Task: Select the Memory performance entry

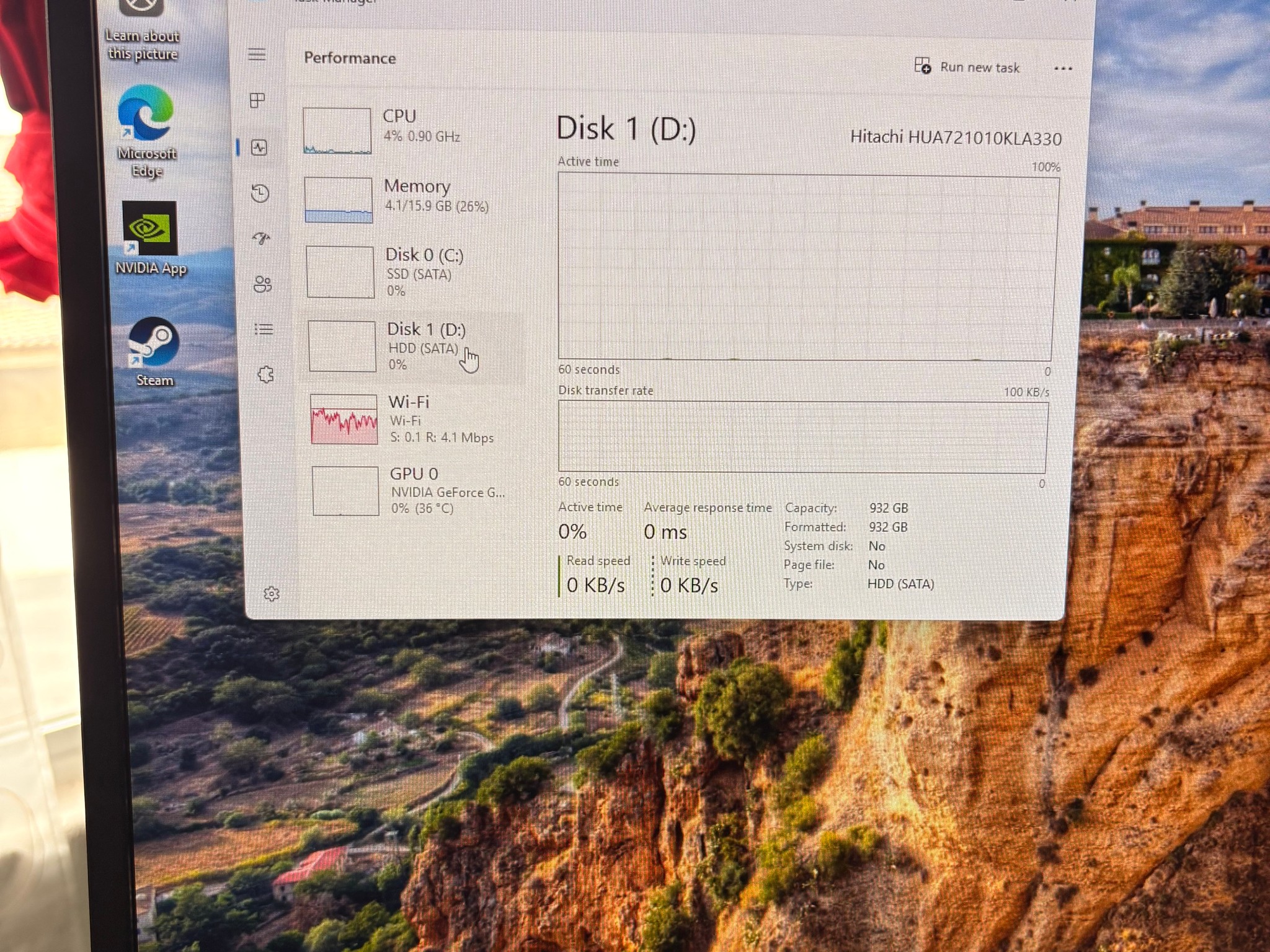Action: (411, 200)
